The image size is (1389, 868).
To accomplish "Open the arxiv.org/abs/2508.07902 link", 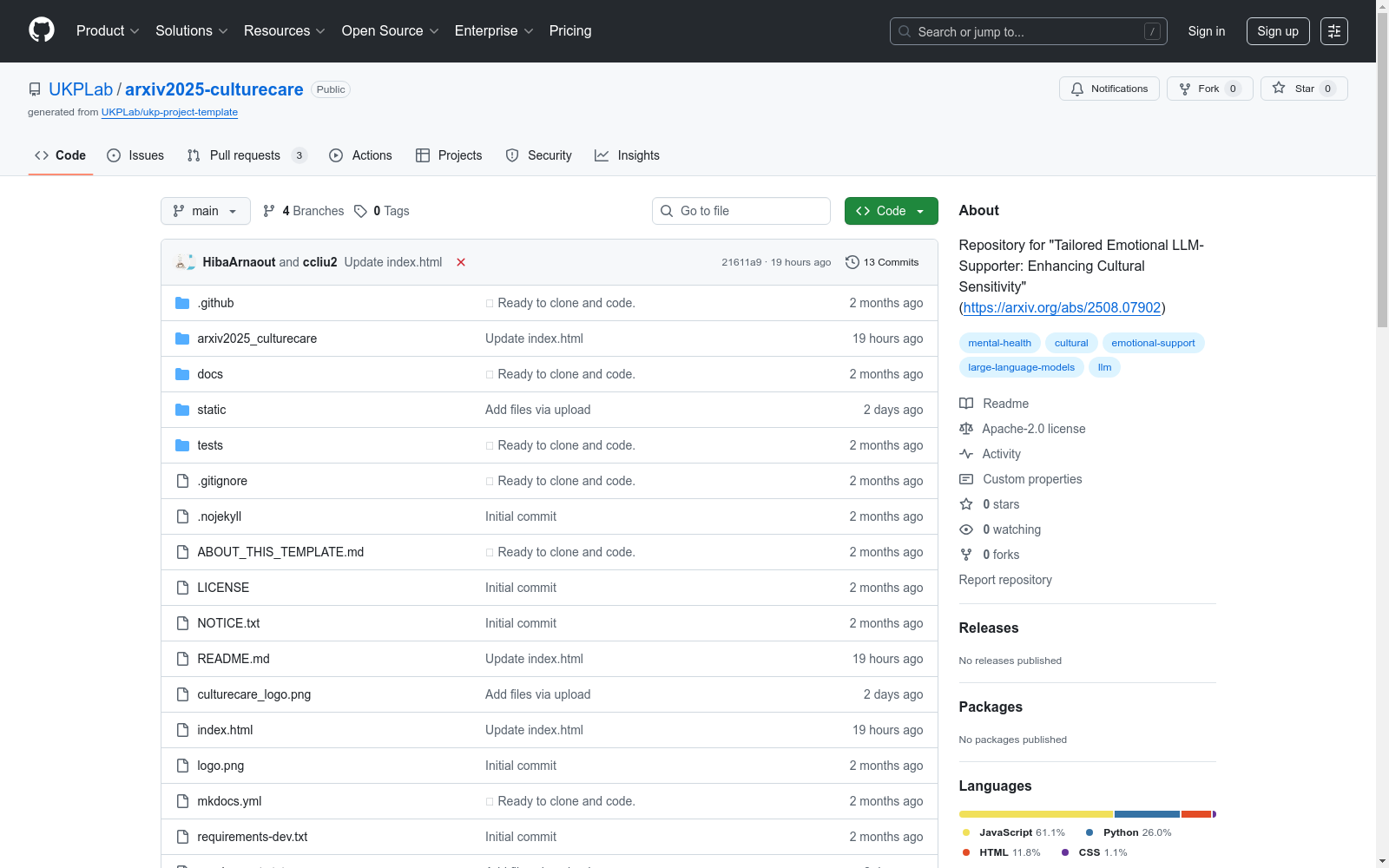I will tap(1062, 307).
